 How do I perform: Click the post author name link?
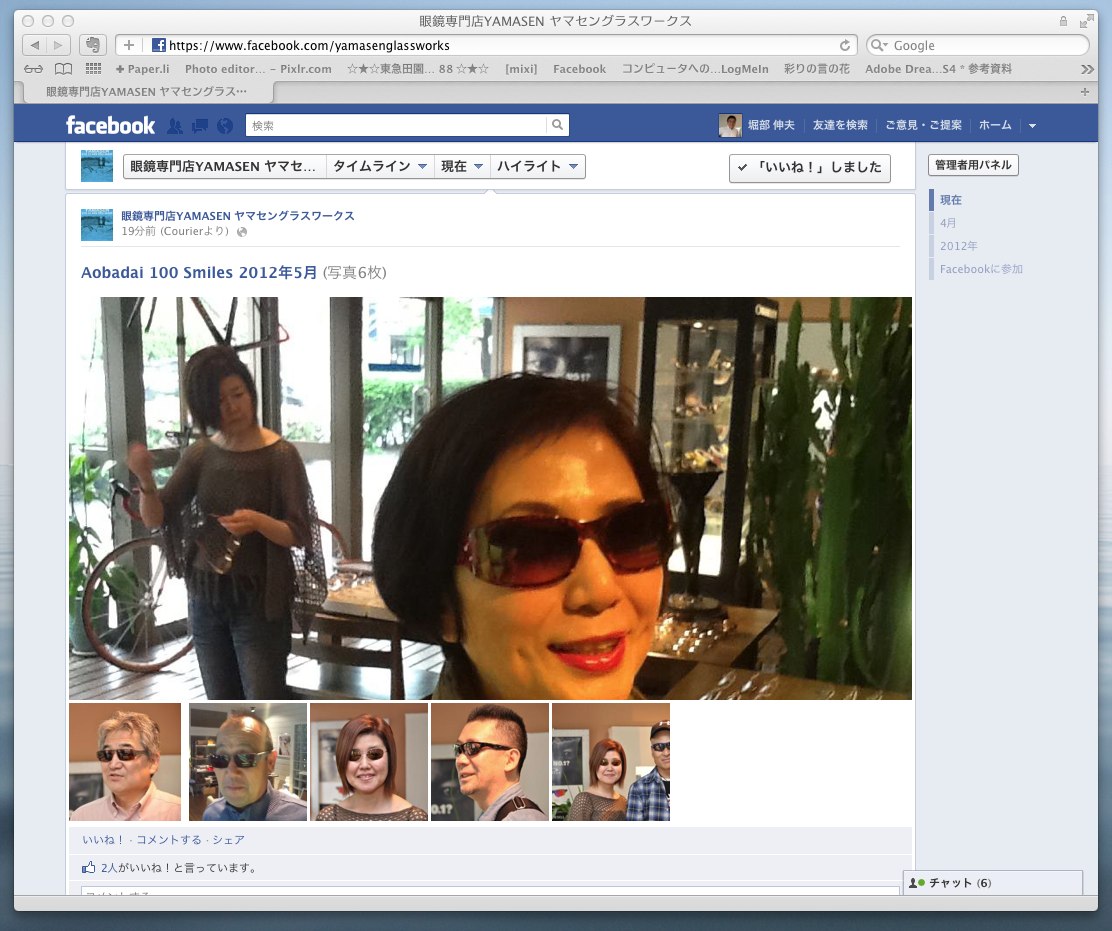tap(238, 216)
